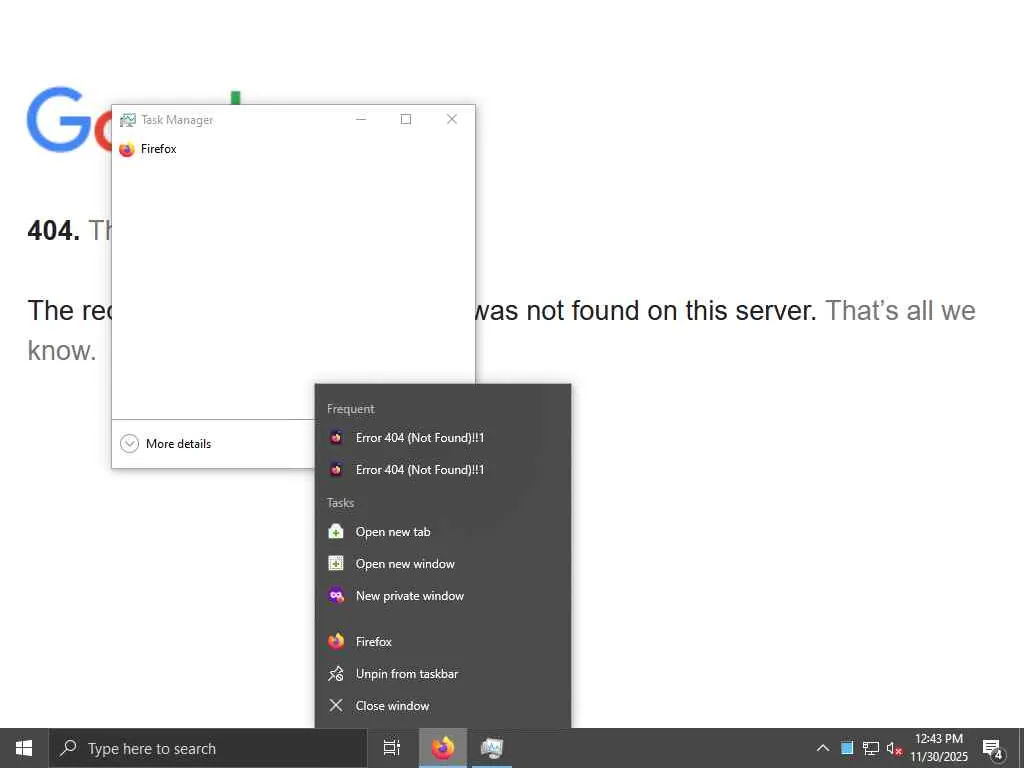This screenshot has width=1024, height=768.
Task: Expand More details in Task Manager
Action: coord(166,443)
